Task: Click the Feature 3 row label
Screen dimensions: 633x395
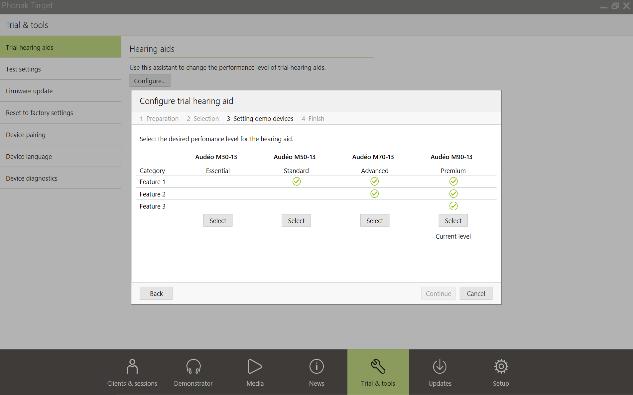Action: (x=152, y=206)
